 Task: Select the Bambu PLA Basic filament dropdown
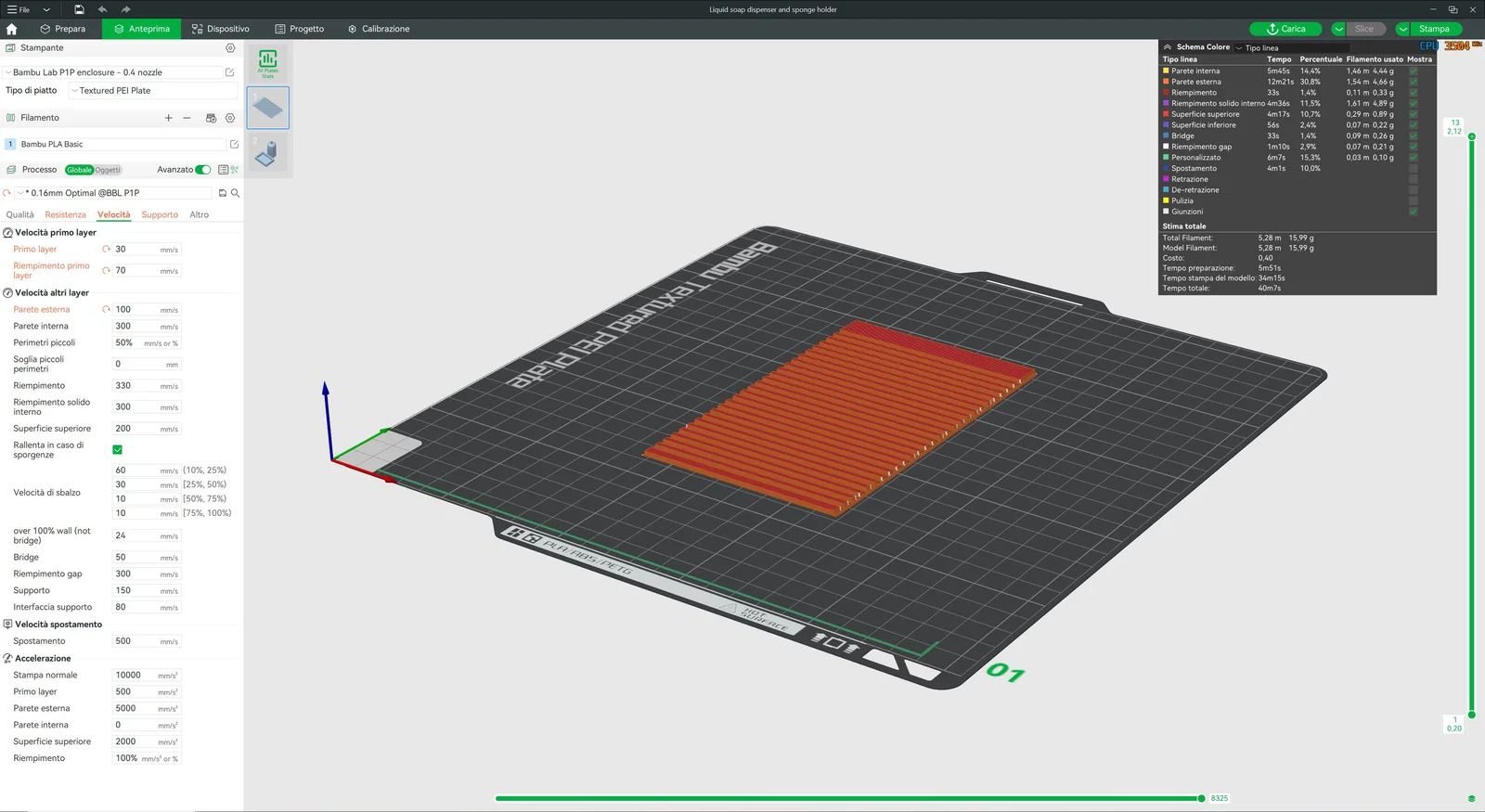tap(123, 145)
